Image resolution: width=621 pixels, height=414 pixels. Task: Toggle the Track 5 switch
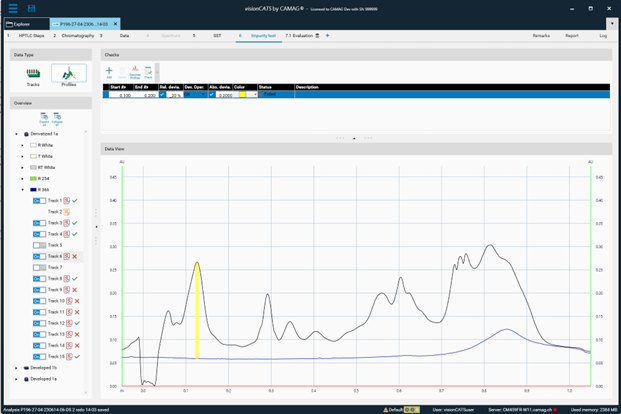[39, 245]
